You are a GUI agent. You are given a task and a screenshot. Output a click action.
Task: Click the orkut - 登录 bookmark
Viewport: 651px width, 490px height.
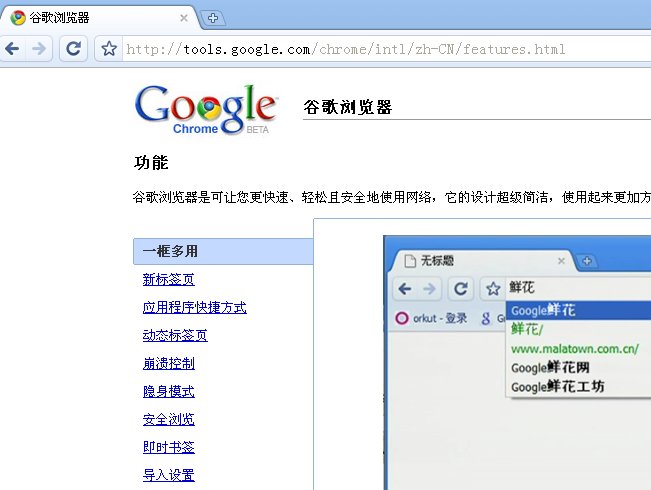[x=431, y=318]
